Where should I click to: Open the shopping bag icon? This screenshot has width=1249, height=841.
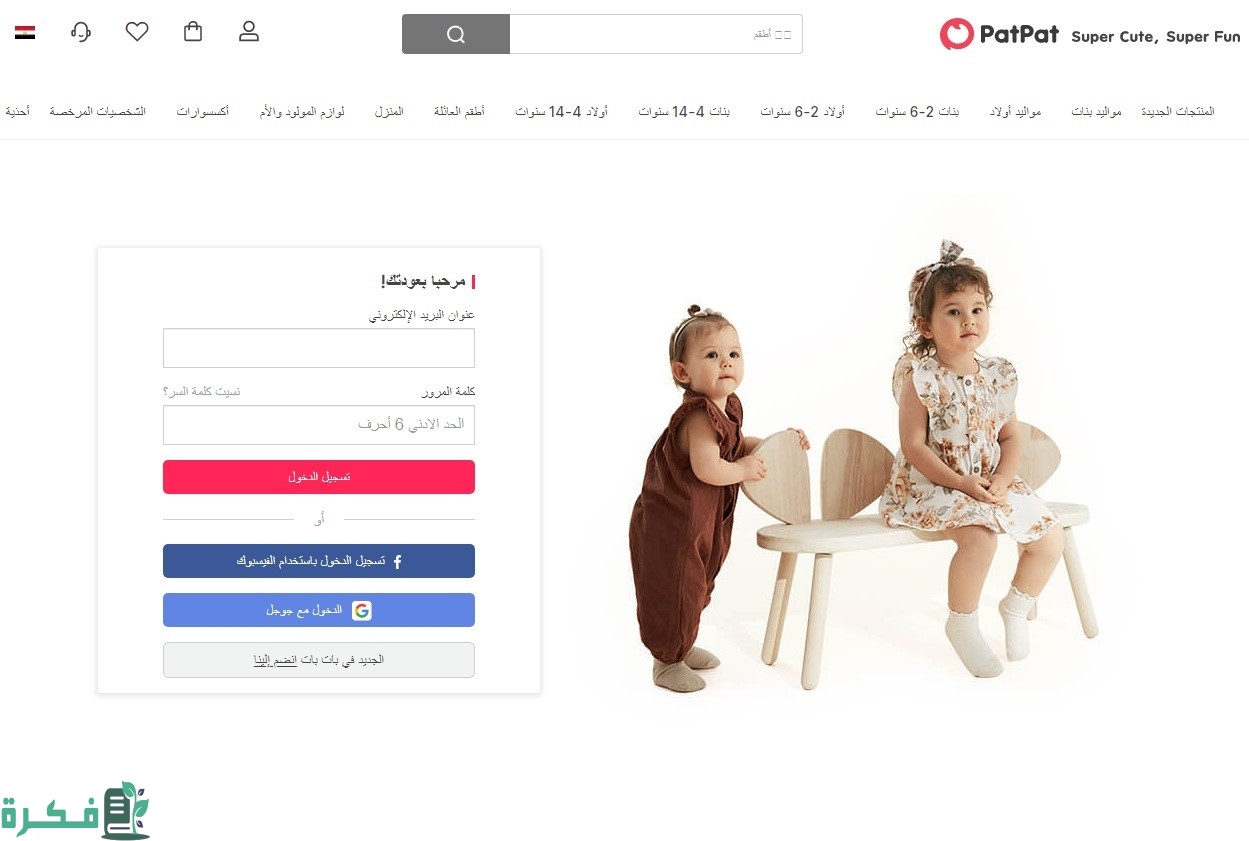[x=193, y=32]
